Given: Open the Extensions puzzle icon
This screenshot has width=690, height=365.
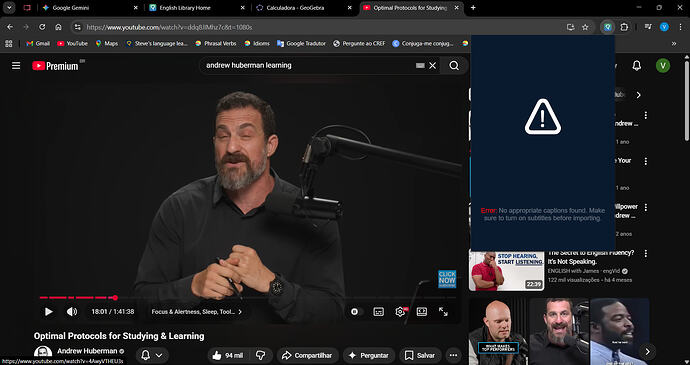Looking at the screenshot, I should (624, 27).
